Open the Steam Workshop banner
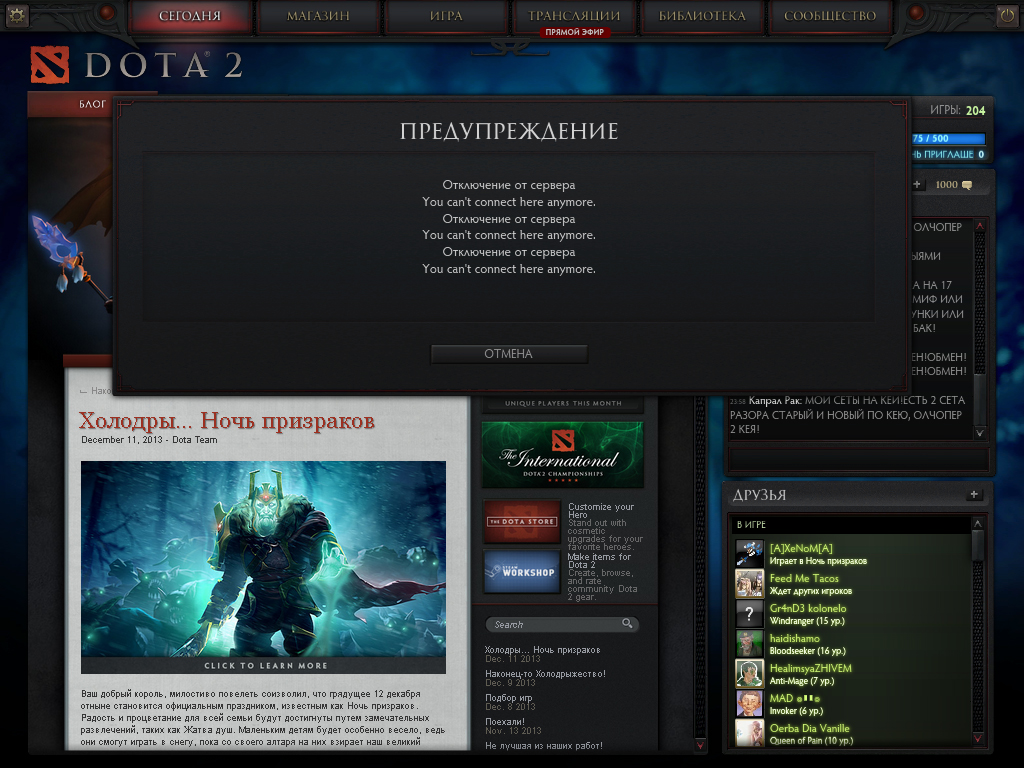This screenshot has width=1024, height=768. pos(522,571)
